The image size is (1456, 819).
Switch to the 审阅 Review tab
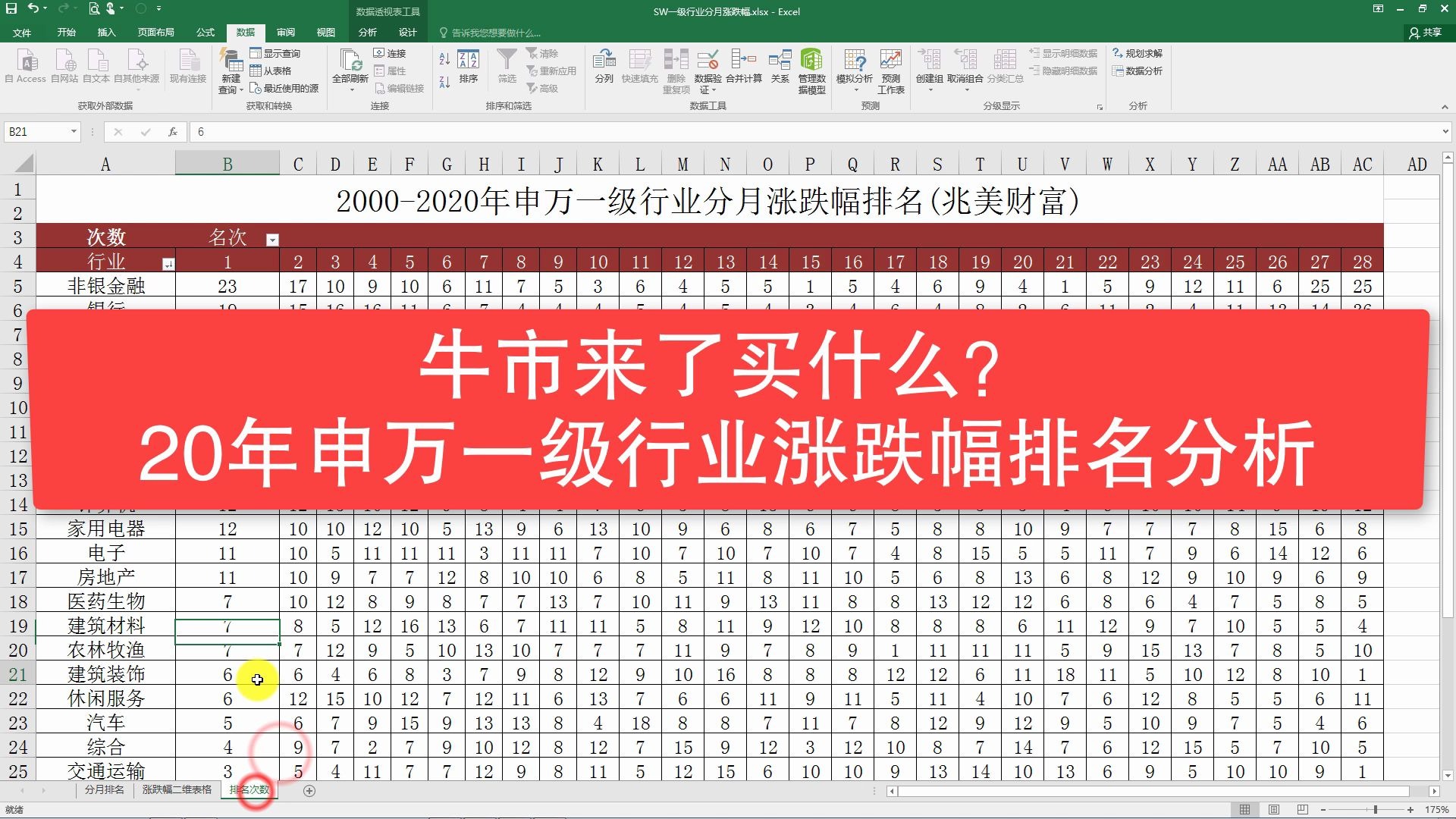[x=286, y=33]
